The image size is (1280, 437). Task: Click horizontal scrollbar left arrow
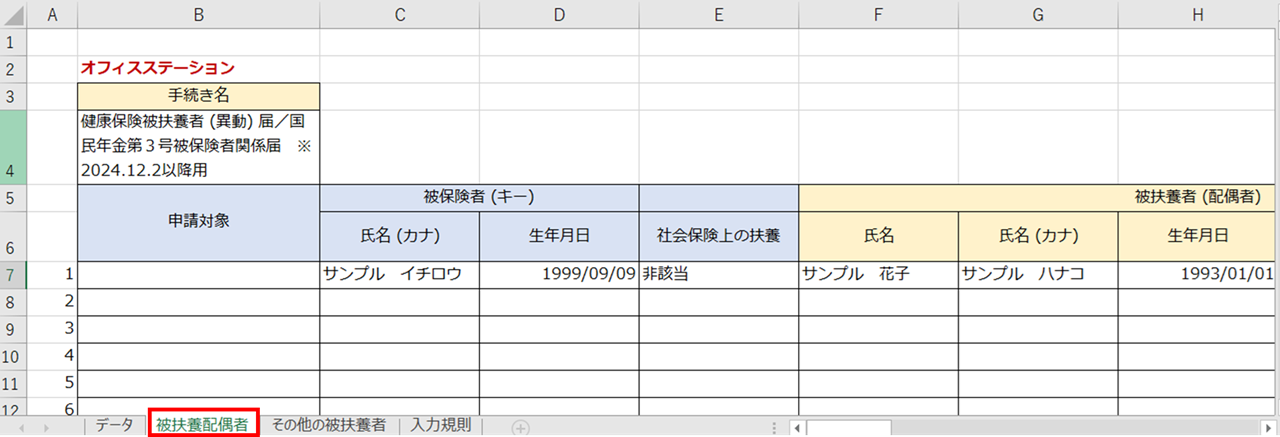[x=797, y=428]
